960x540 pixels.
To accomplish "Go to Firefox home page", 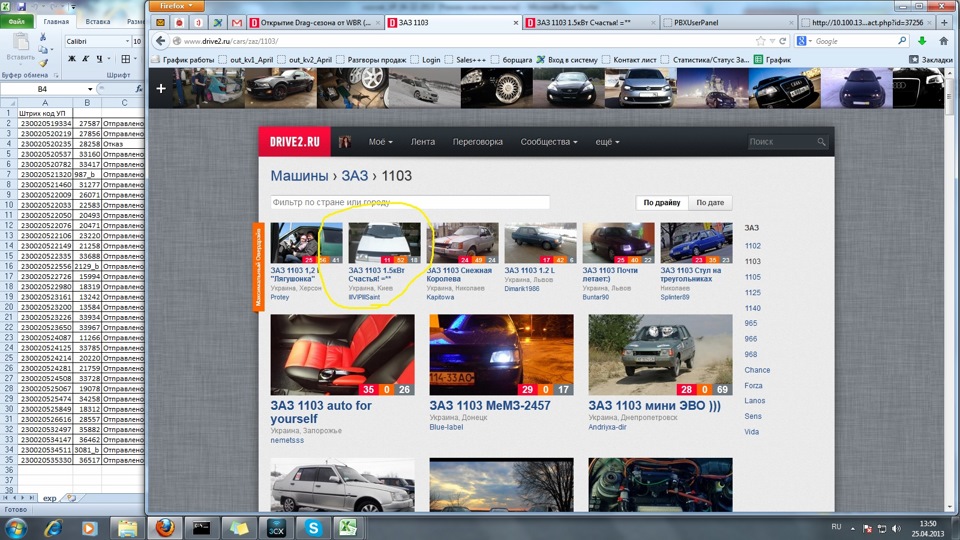I will (x=943, y=41).
